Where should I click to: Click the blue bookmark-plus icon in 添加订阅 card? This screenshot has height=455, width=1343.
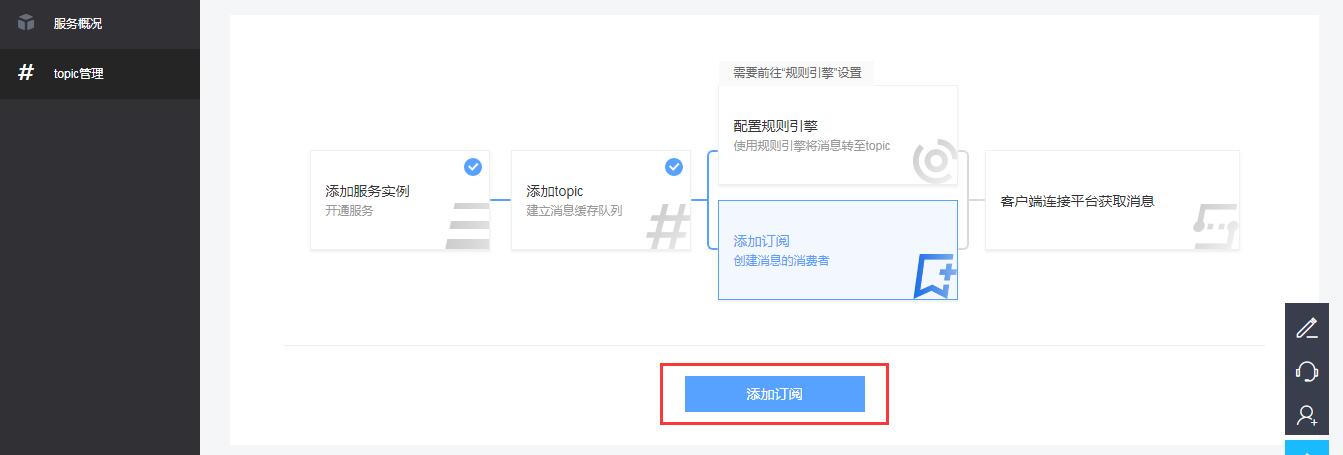pyautogui.click(x=935, y=276)
